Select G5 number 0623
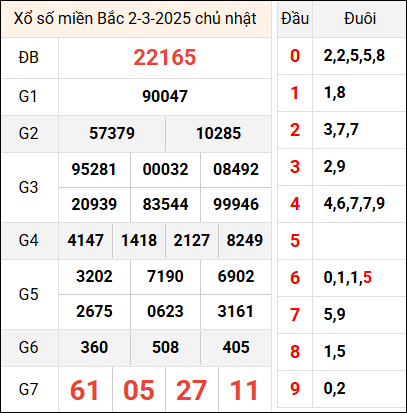This screenshot has width=407, height=413. tap(165, 311)
